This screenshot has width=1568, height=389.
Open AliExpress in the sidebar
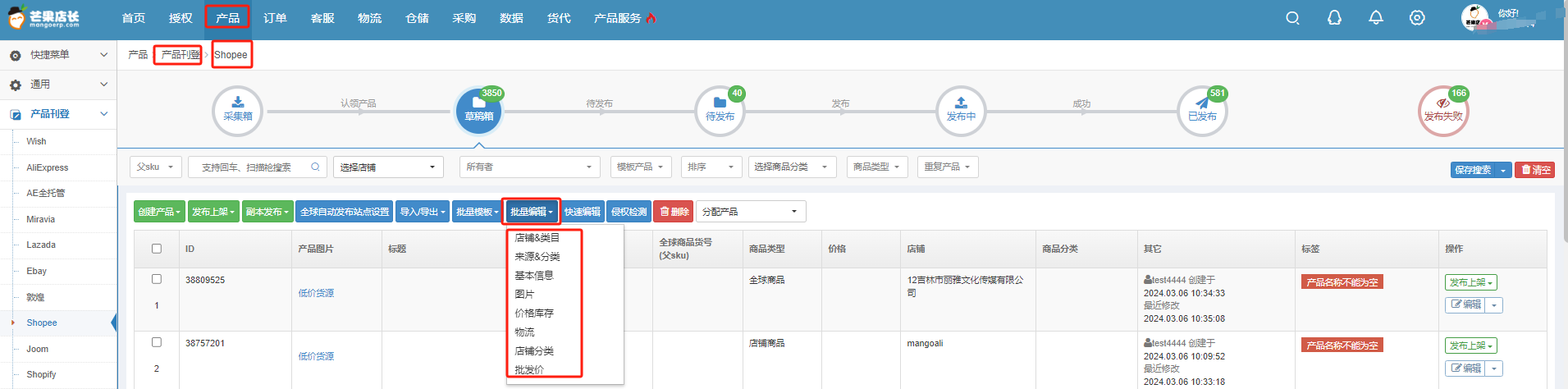tap(47, 167)
